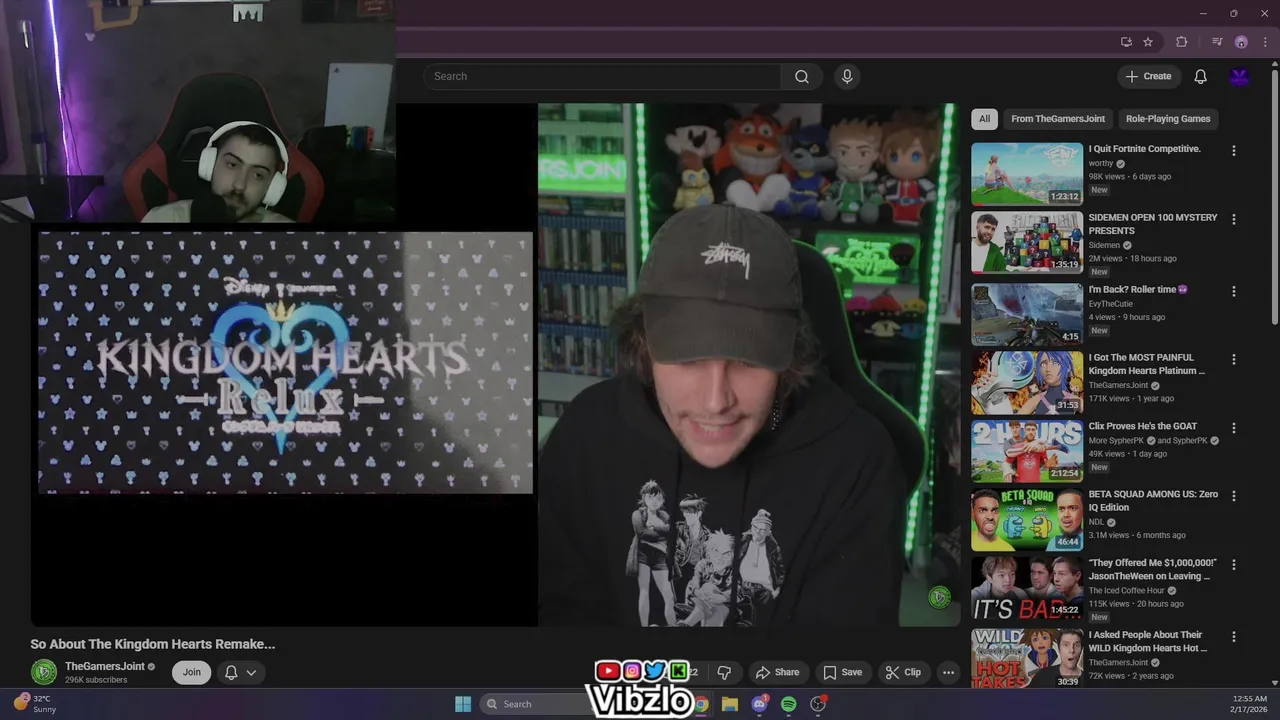Open TheGamersJoint channel avatar

(x=43, y=672)
